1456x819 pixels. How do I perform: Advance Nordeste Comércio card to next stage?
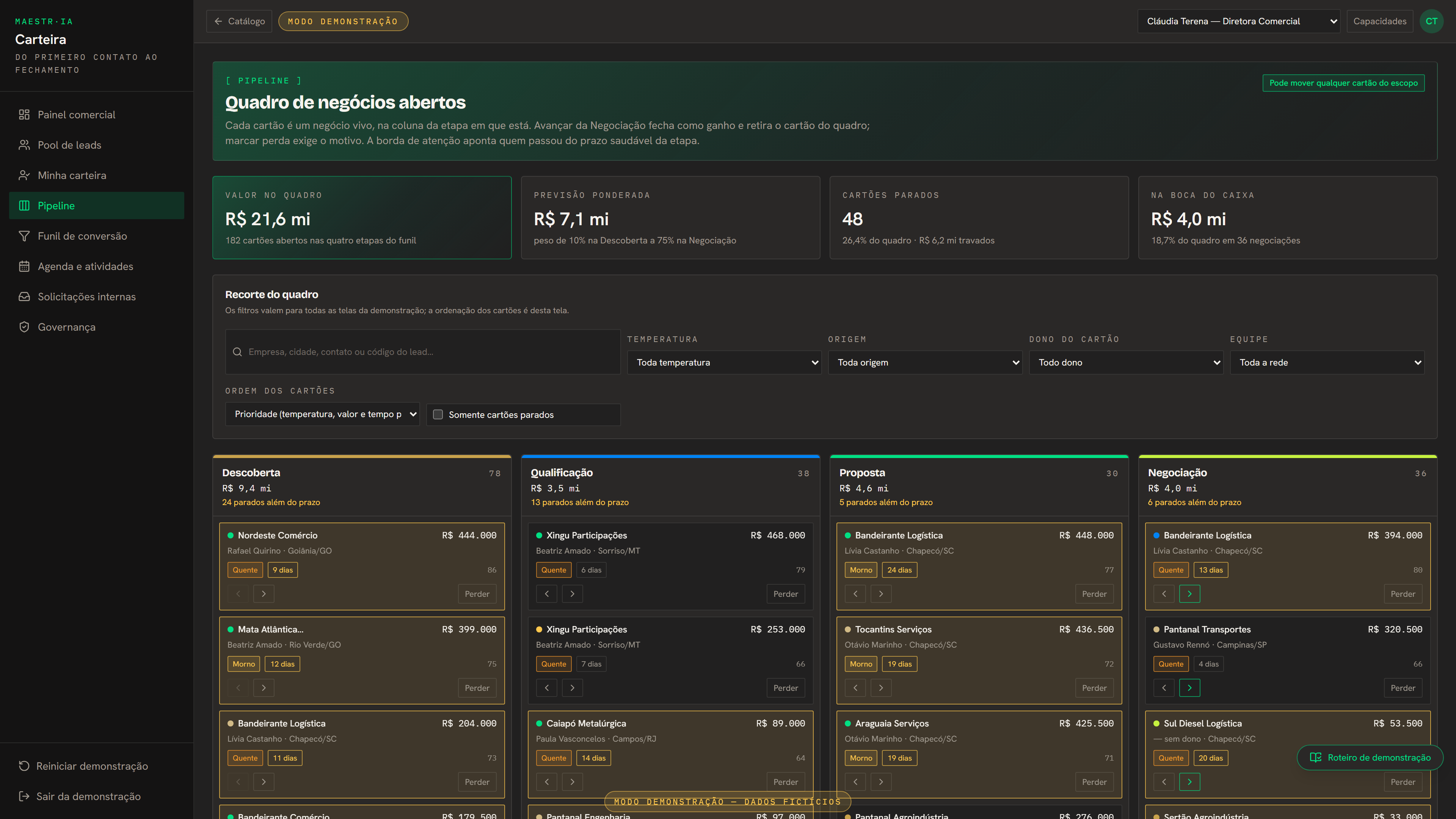click(x=264, y=594)
